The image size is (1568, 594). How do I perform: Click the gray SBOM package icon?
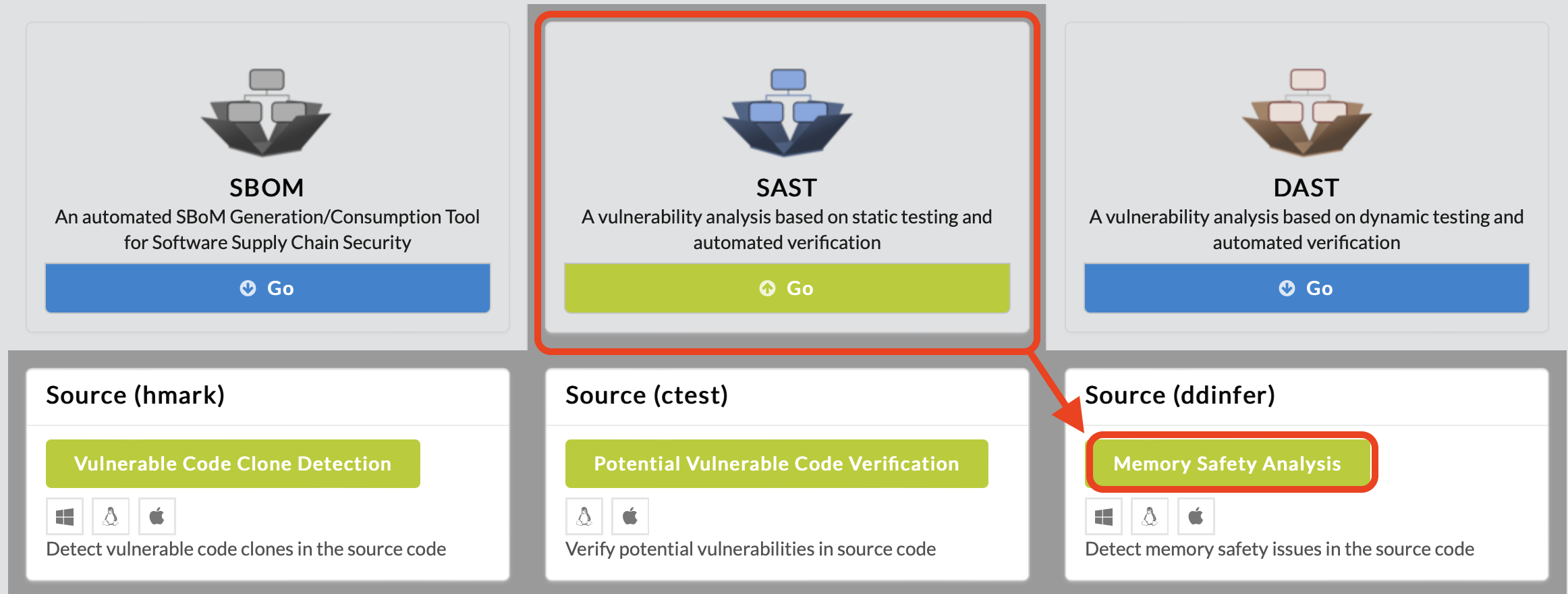(x=267, y=112)
